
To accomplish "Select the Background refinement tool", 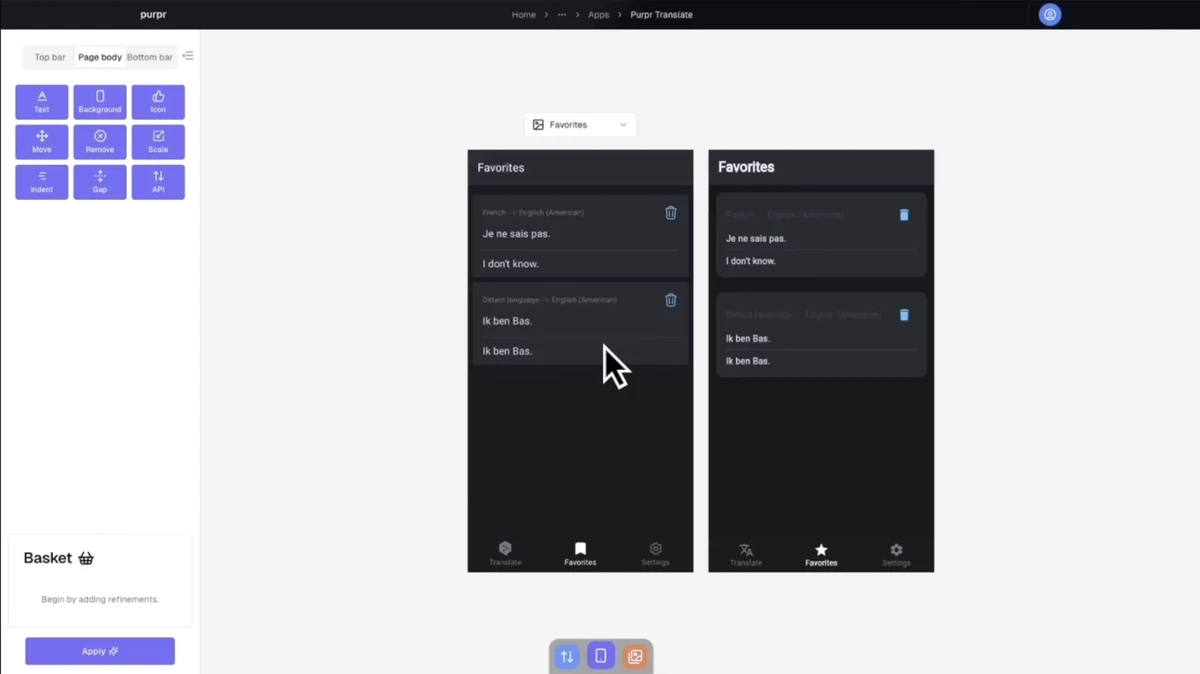I will pyautogui.click(x=100, y=102).
